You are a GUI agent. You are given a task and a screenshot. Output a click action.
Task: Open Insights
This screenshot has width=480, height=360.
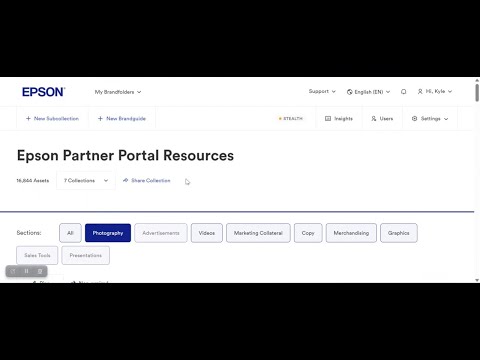[339, 119]
